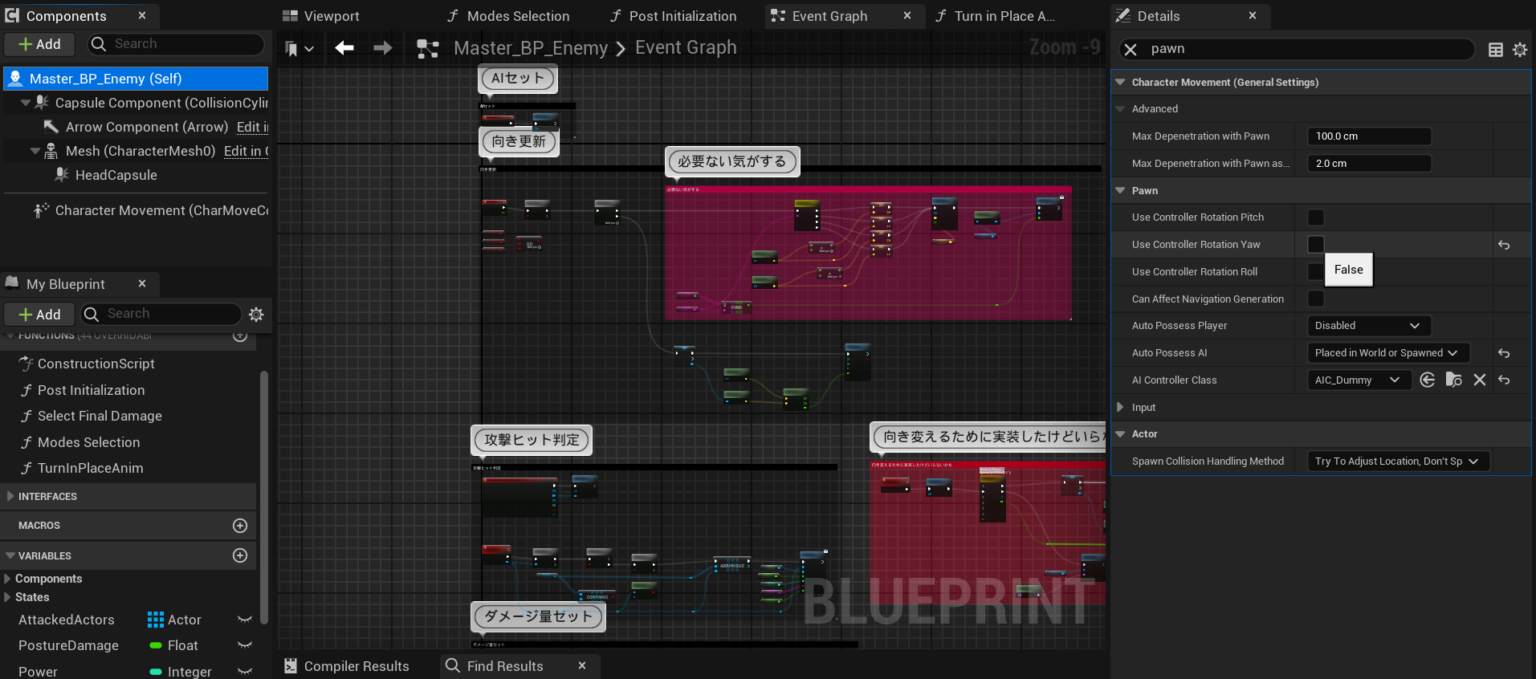Navigate to Master_BP_Enemy via the breadcrumb
This screenshot has width=1536, height=679.
531,47
